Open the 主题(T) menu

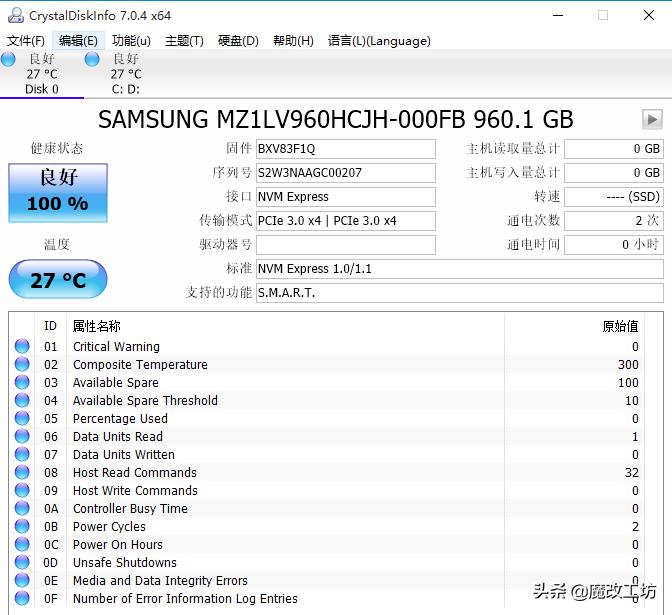coord(184,41)
